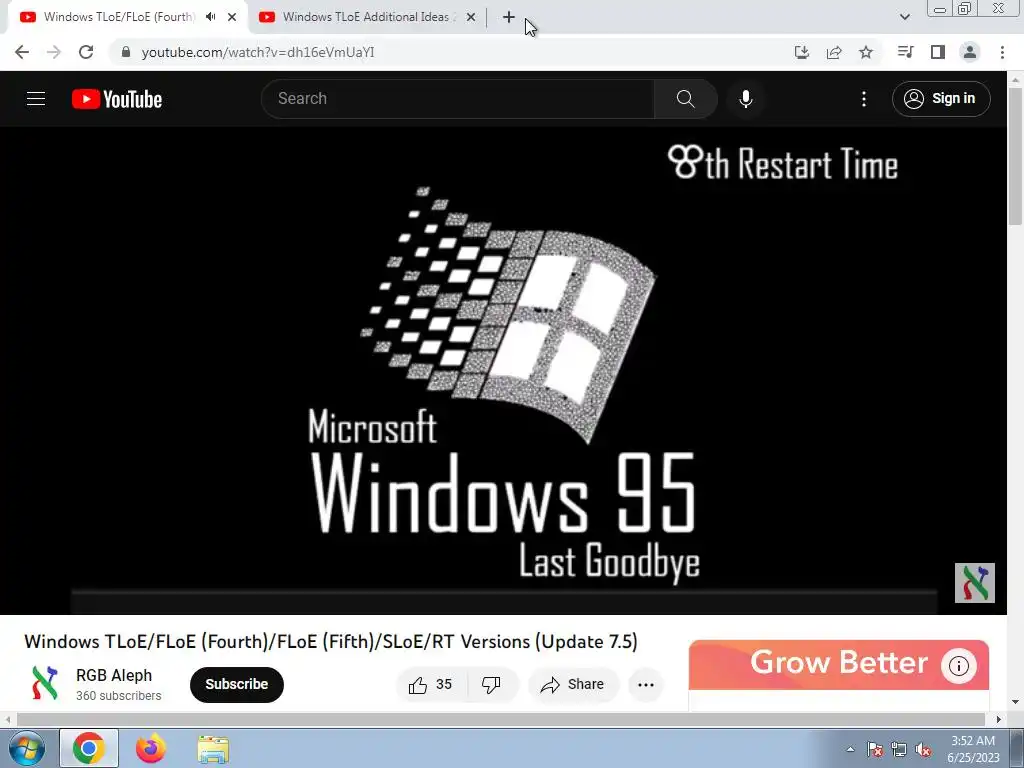Click the horizontal scrollbar right arrow
This screenshot has height=768, width=1024.
click(x=999, y=720)
